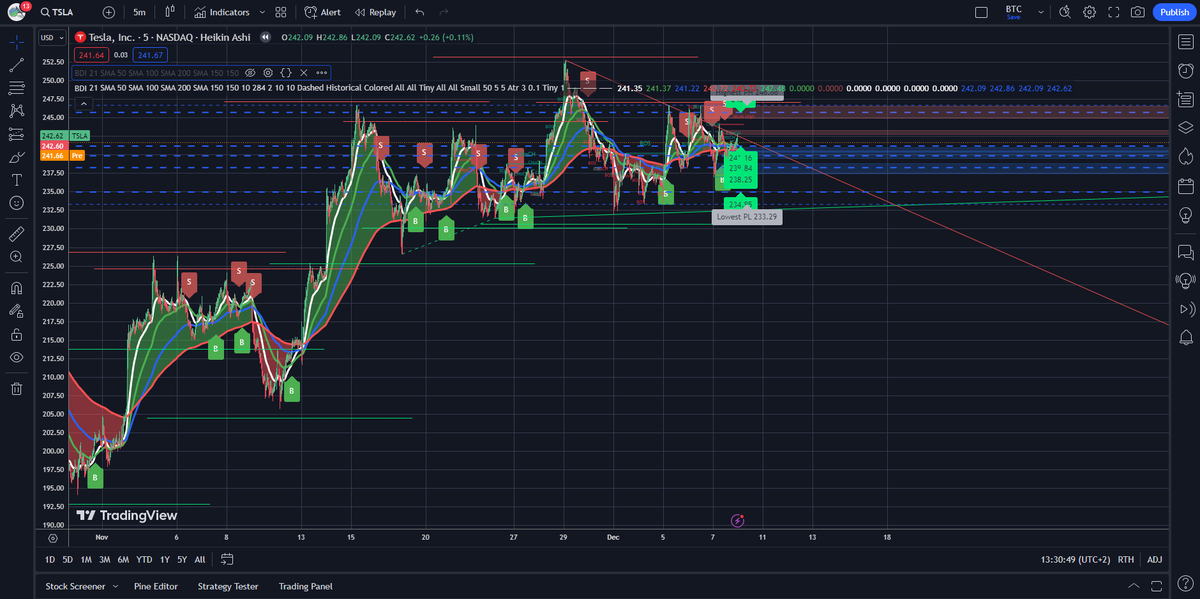Open the USD currency dropdown
Image resolution: width=1200 pixels, height=599 pixels.
click(x=52, y=37)
